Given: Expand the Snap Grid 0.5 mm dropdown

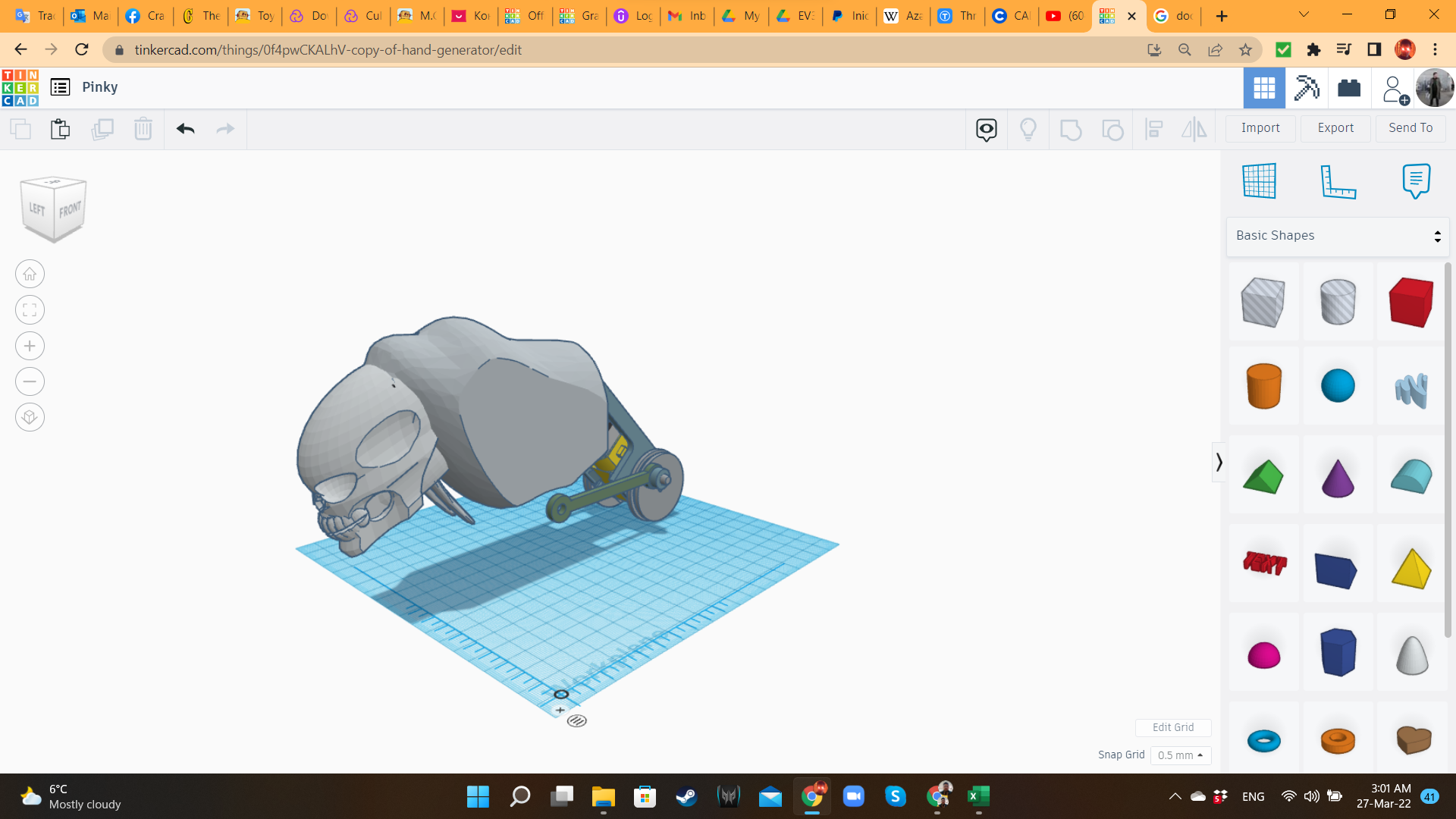Looking at the screenshot, I should coord(1181,755).
